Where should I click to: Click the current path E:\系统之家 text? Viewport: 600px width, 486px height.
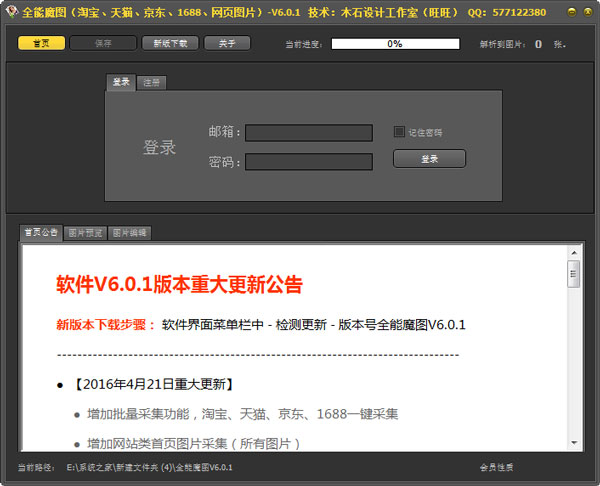pyautogui.click(x=149, y=468)
